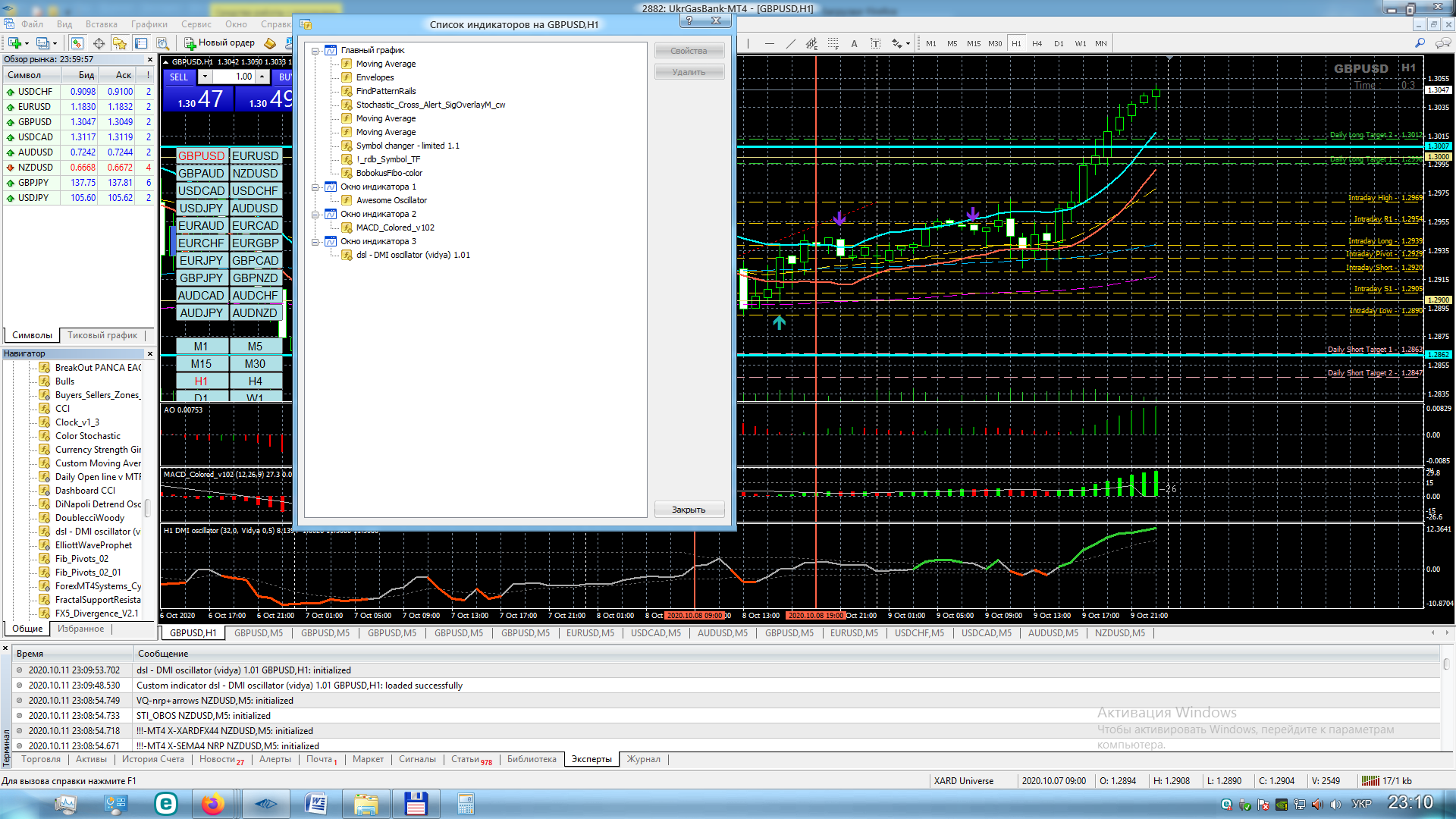Open Firefox from the taskbar
This screenshot has height=819, width=1456.
pos(213,804)
